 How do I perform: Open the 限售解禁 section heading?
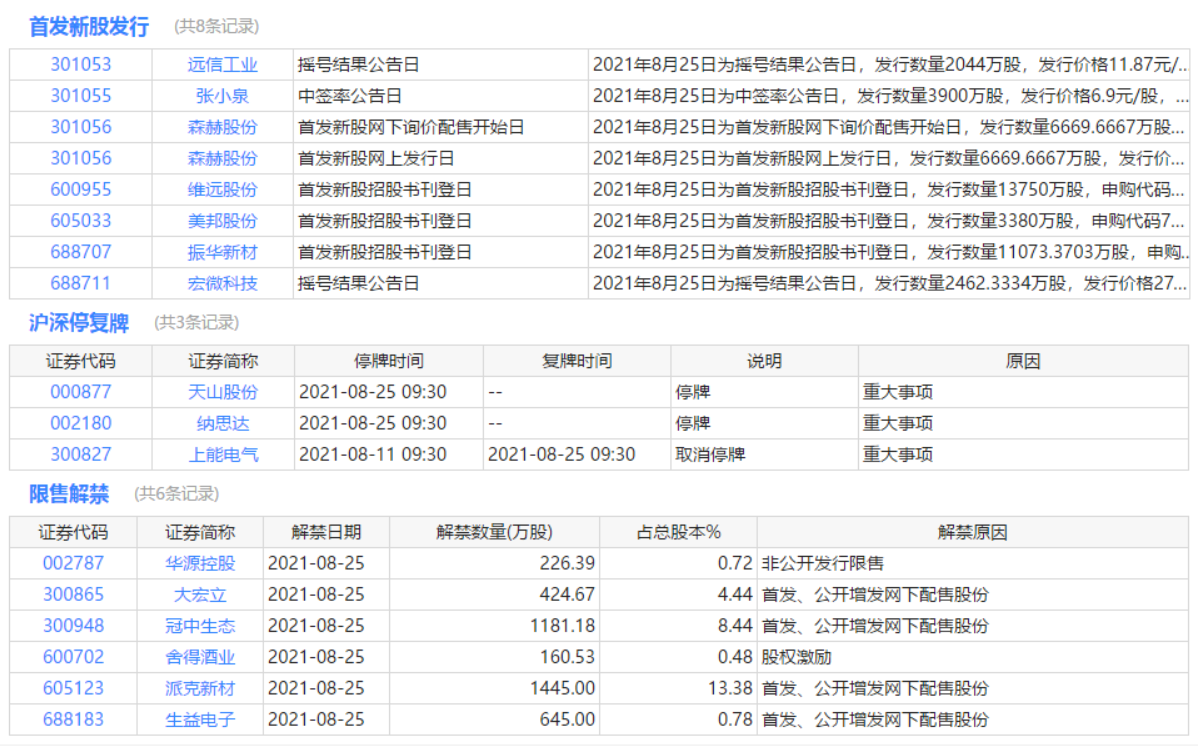[69, 494]
